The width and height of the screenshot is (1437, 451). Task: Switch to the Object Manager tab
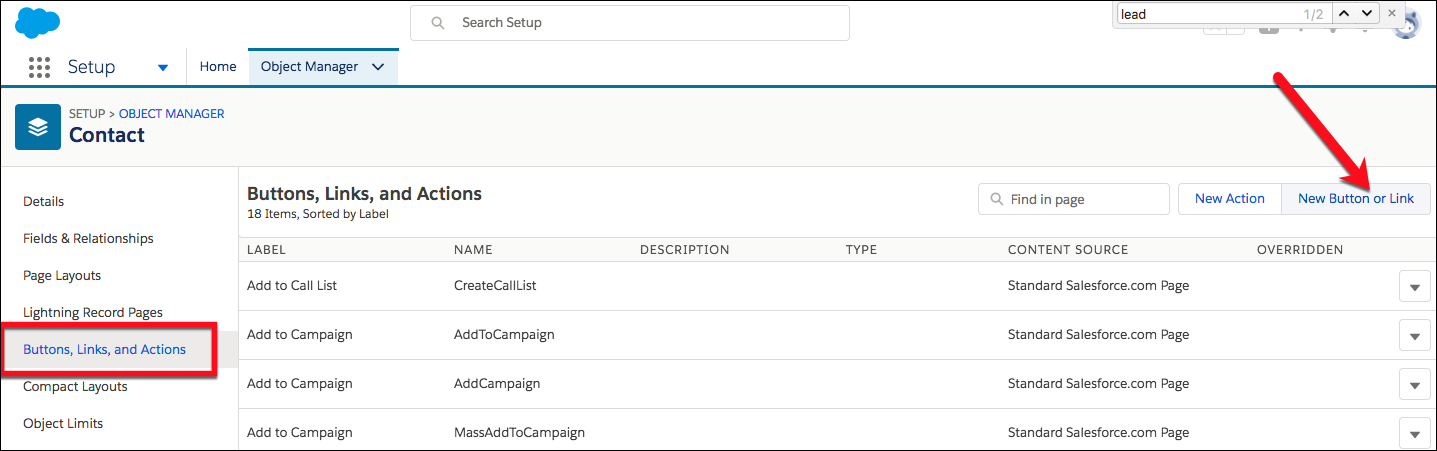click(x=323, y=67)
